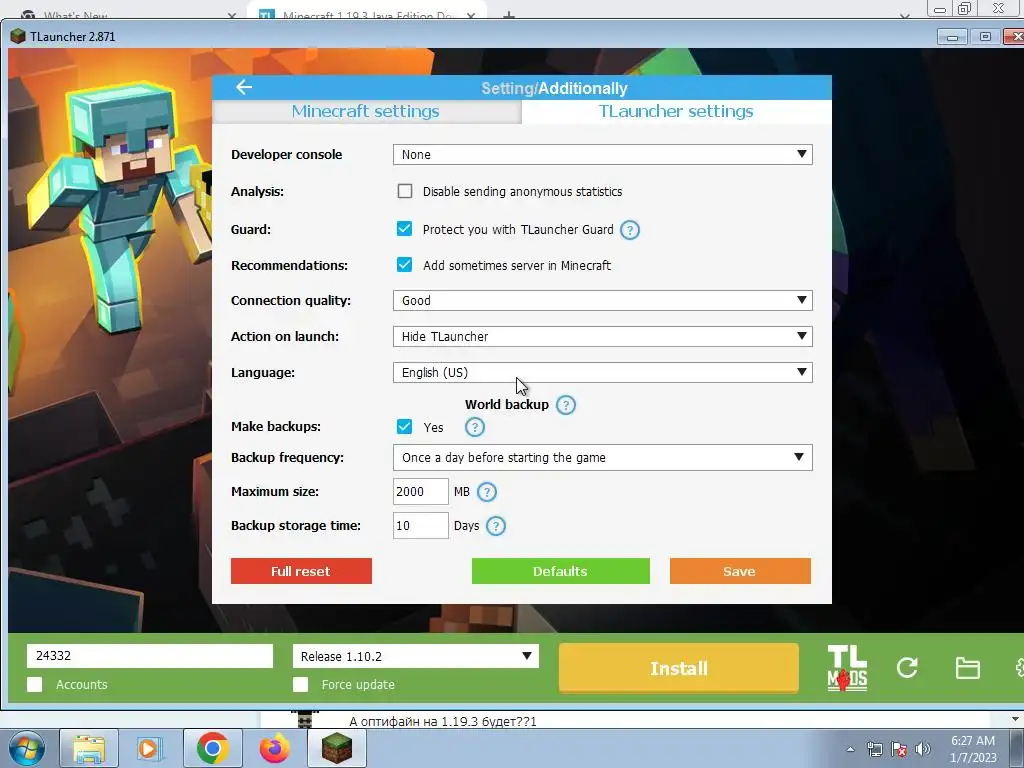1024x768 pixels.
Task: Uncheck Protect you with TLauncher Guard
Action: pos(404,229)
